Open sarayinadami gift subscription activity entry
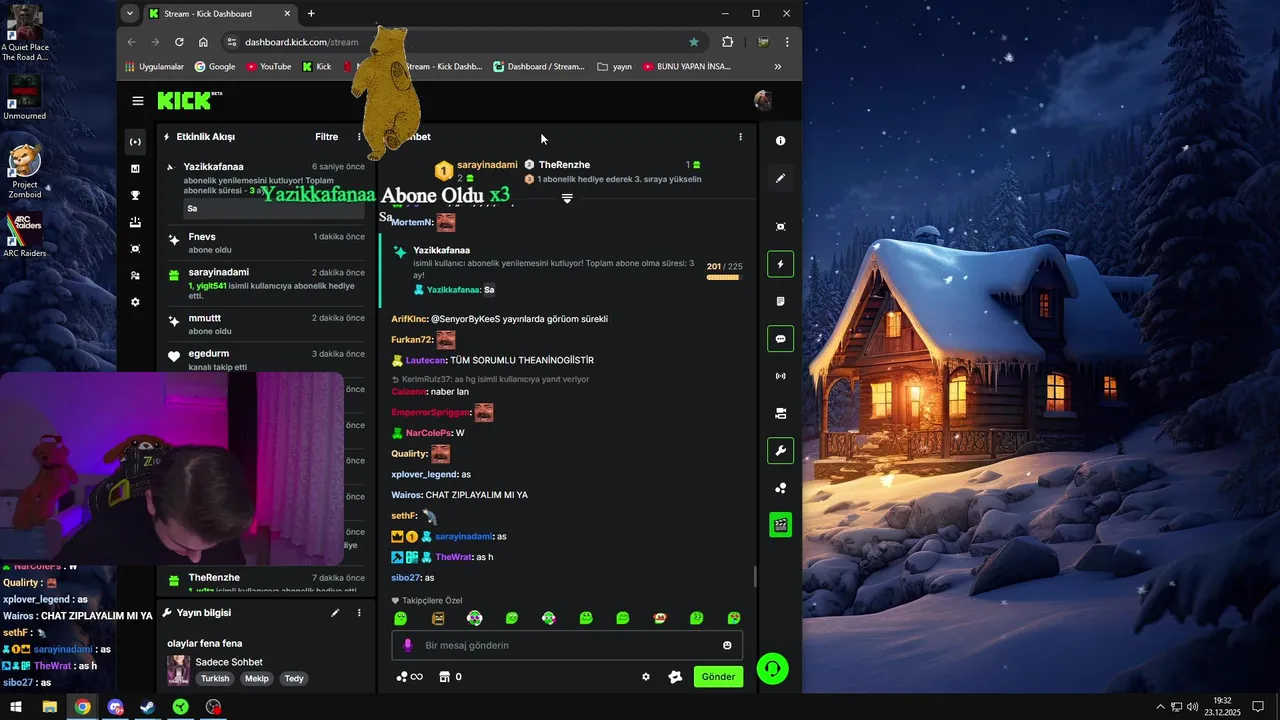The height and width of the screenshot is (720, 1280). (x=267, y=284)
